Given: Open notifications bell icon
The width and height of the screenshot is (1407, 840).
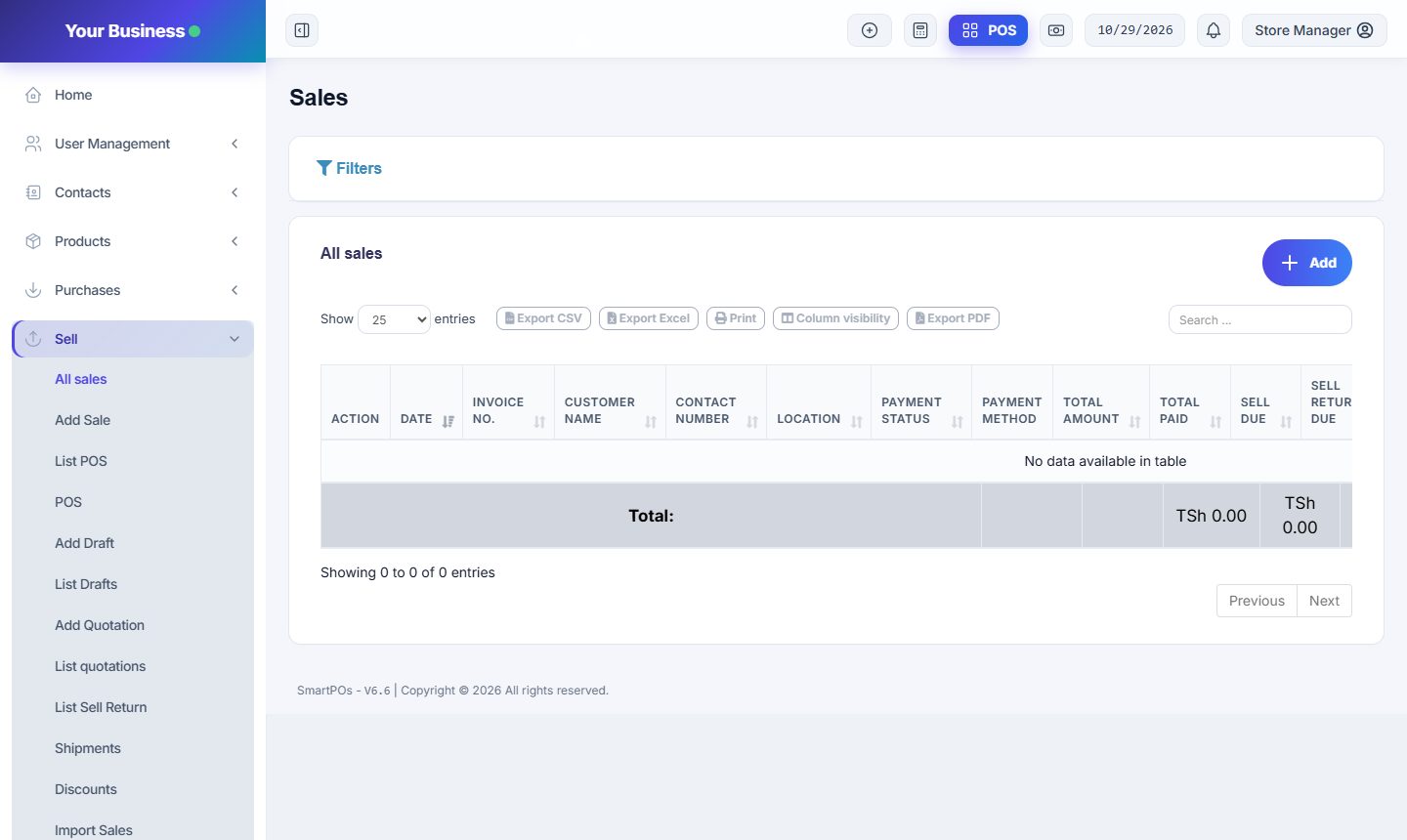Looking at the screenshot, I should (x=1214, y=30).
